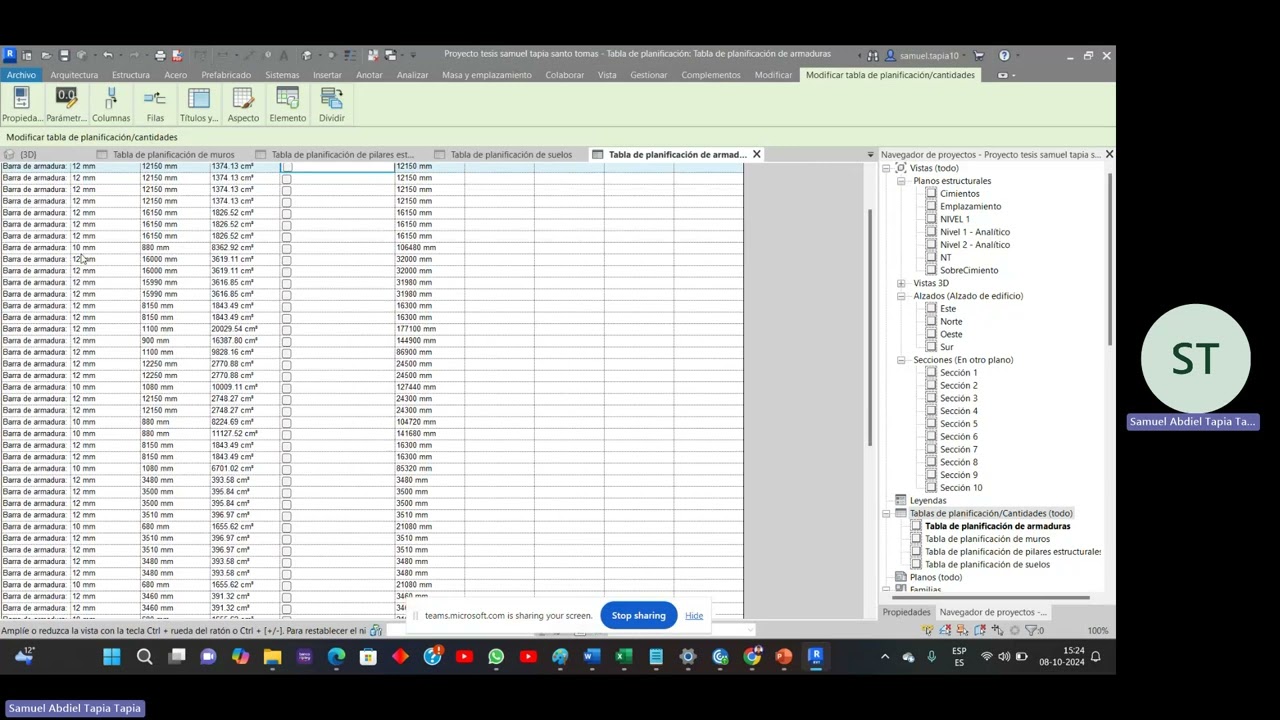Viewport: 1280px width, 720px height.
Task: Toggle checkbox in the 9828.16 cm³ row
Action: click(x=286, y=352)
